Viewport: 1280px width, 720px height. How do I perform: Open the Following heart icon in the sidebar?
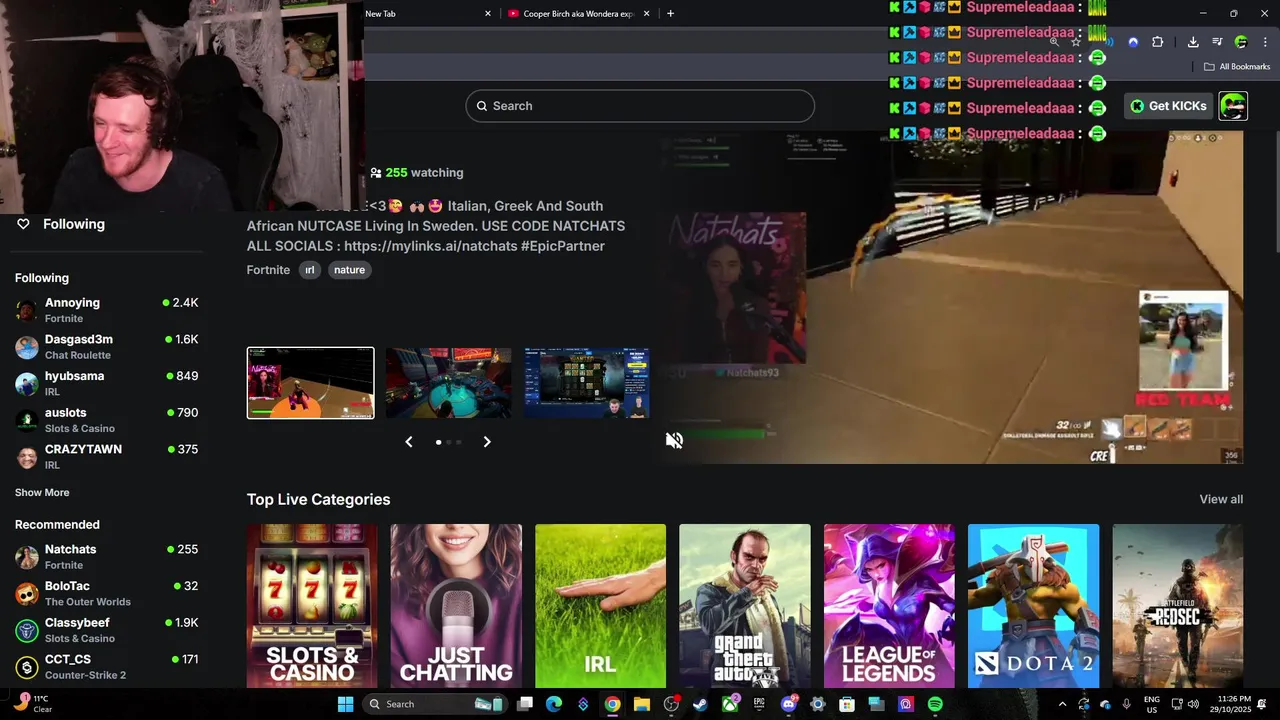pyautogui.click(x=23, y=224)
